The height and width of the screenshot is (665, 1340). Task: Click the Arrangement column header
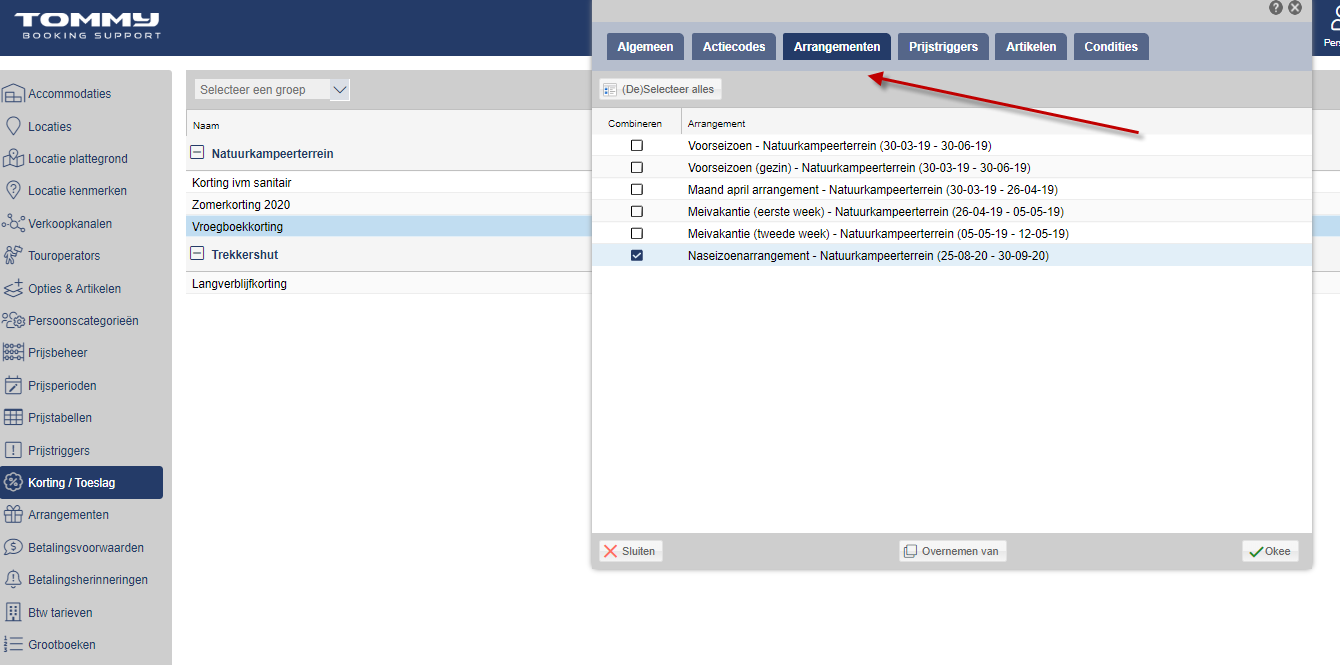[x=716, y=124]
